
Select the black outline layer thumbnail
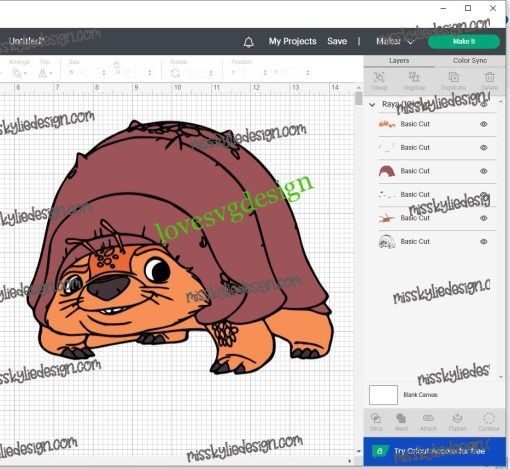(x=387, y=242)
